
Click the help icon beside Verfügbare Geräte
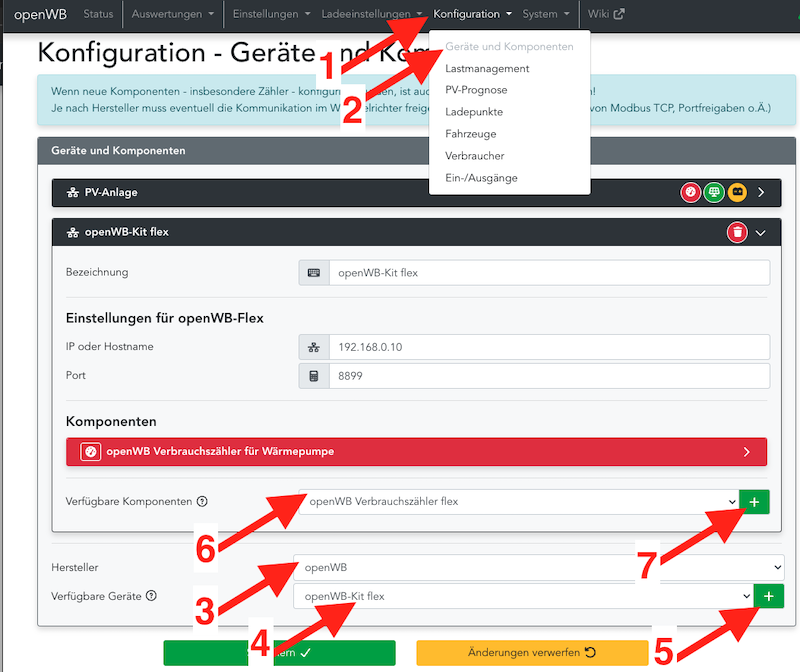coord(151,595)
